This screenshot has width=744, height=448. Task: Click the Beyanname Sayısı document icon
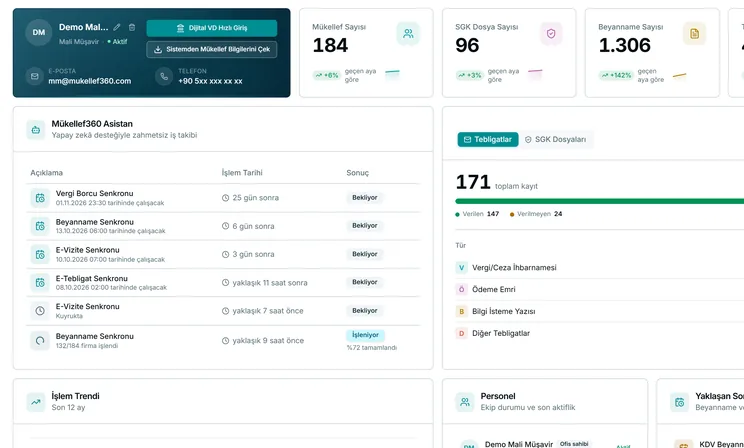(694, 34)
